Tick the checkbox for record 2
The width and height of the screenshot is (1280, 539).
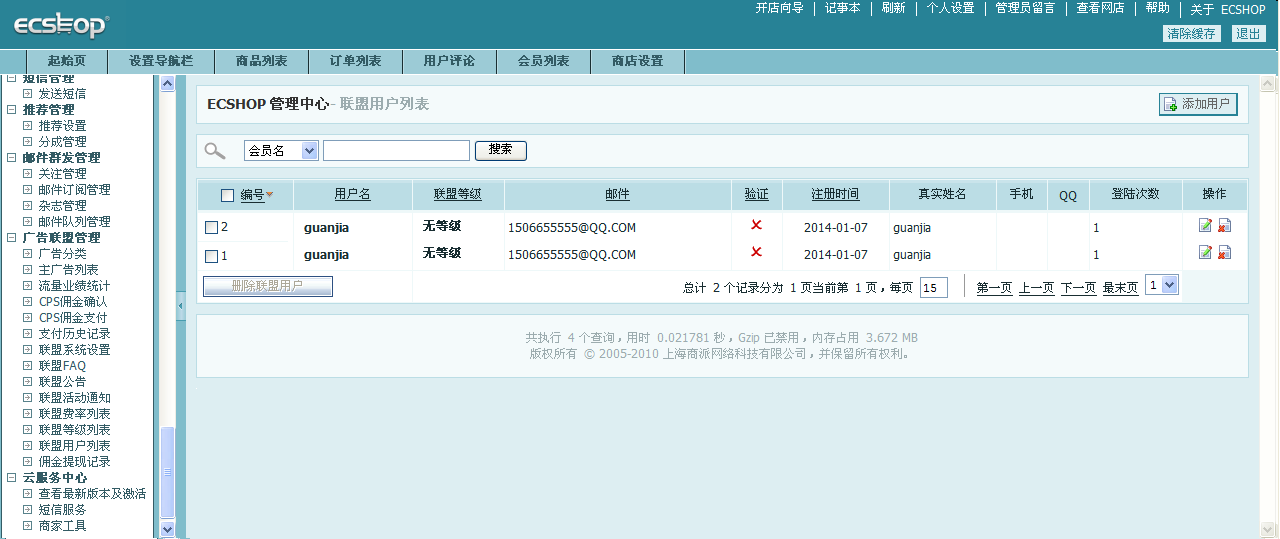coord(211,228)
